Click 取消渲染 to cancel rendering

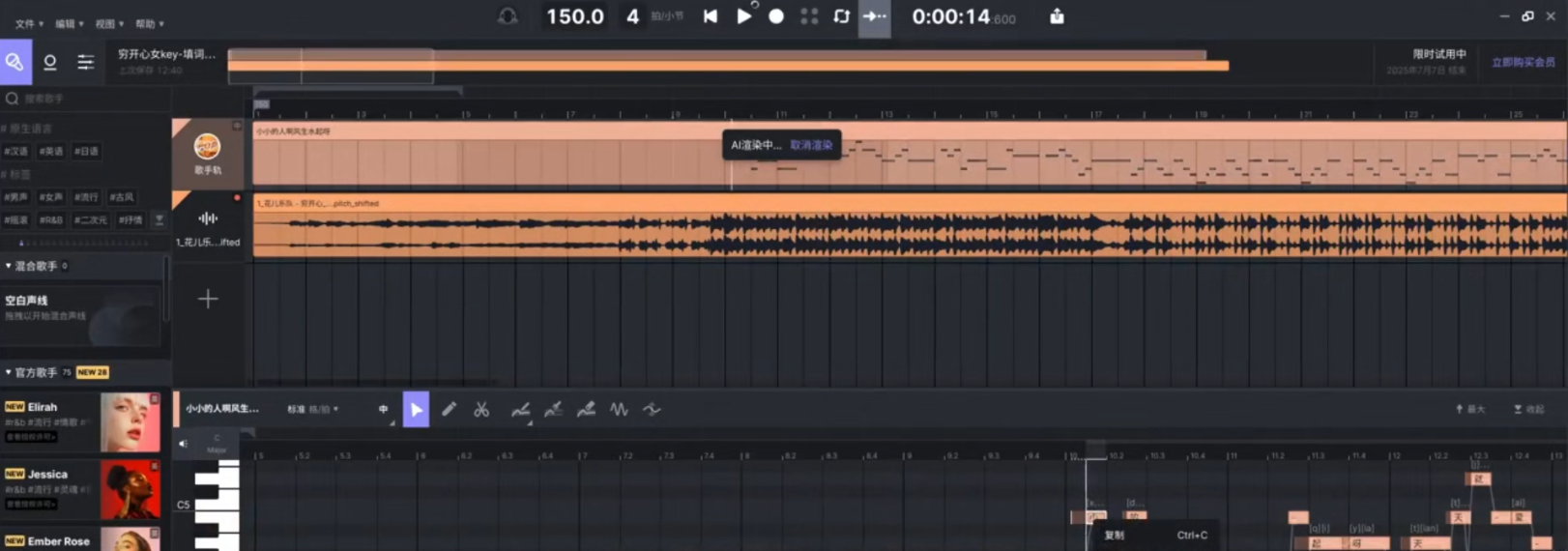(x=811, y=145)
